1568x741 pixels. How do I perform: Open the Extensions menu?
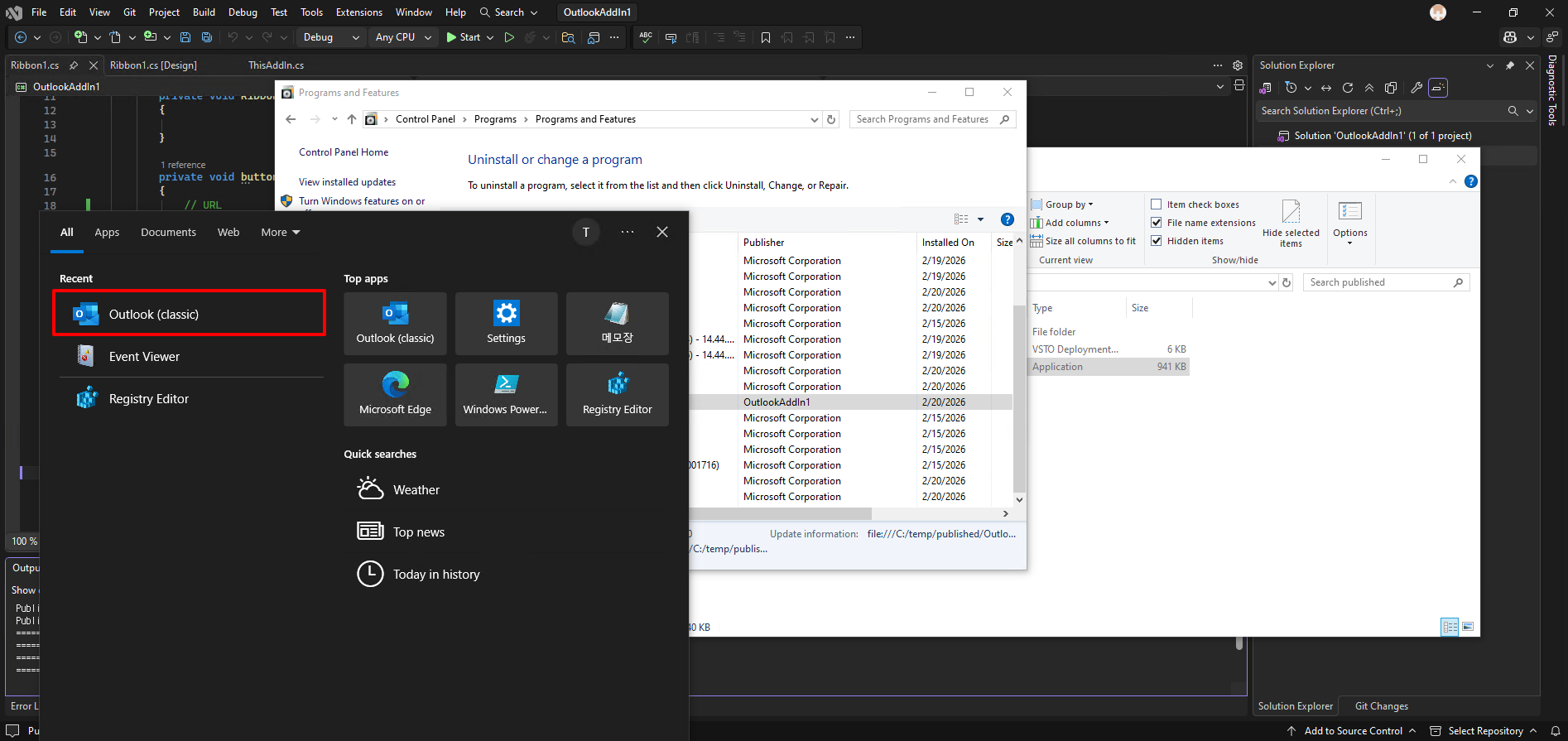pyautogui.click(x=359, y=12)
